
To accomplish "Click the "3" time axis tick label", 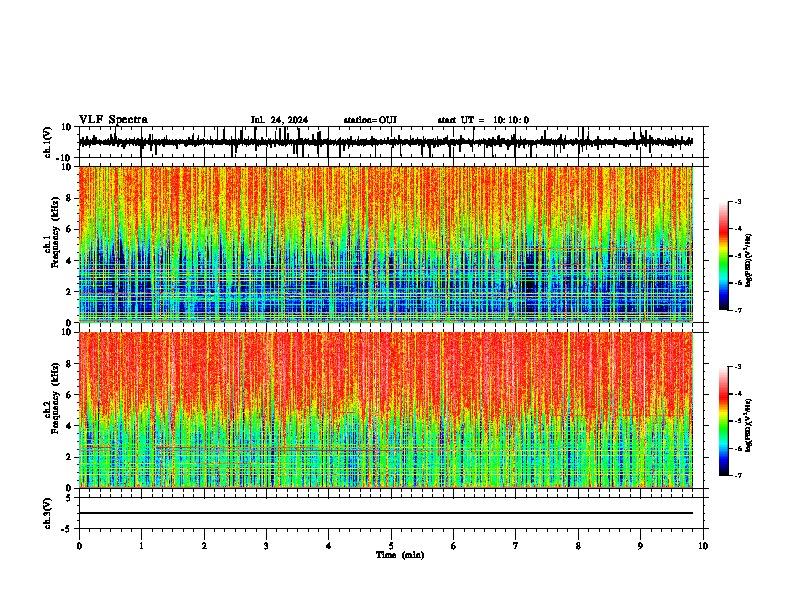I will tap(266, 546).
